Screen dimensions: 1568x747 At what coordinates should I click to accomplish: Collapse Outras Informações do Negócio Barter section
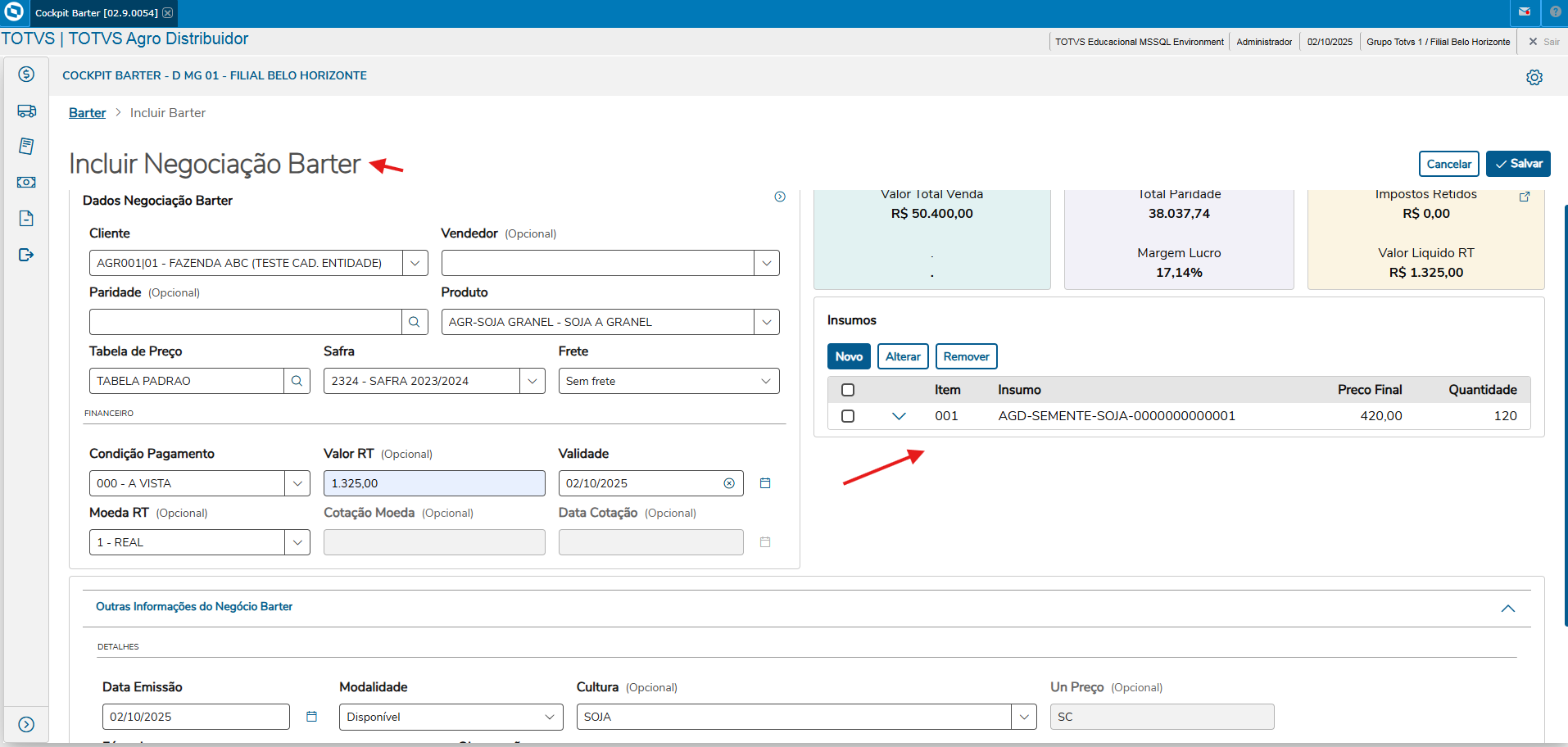point(1507,608)
